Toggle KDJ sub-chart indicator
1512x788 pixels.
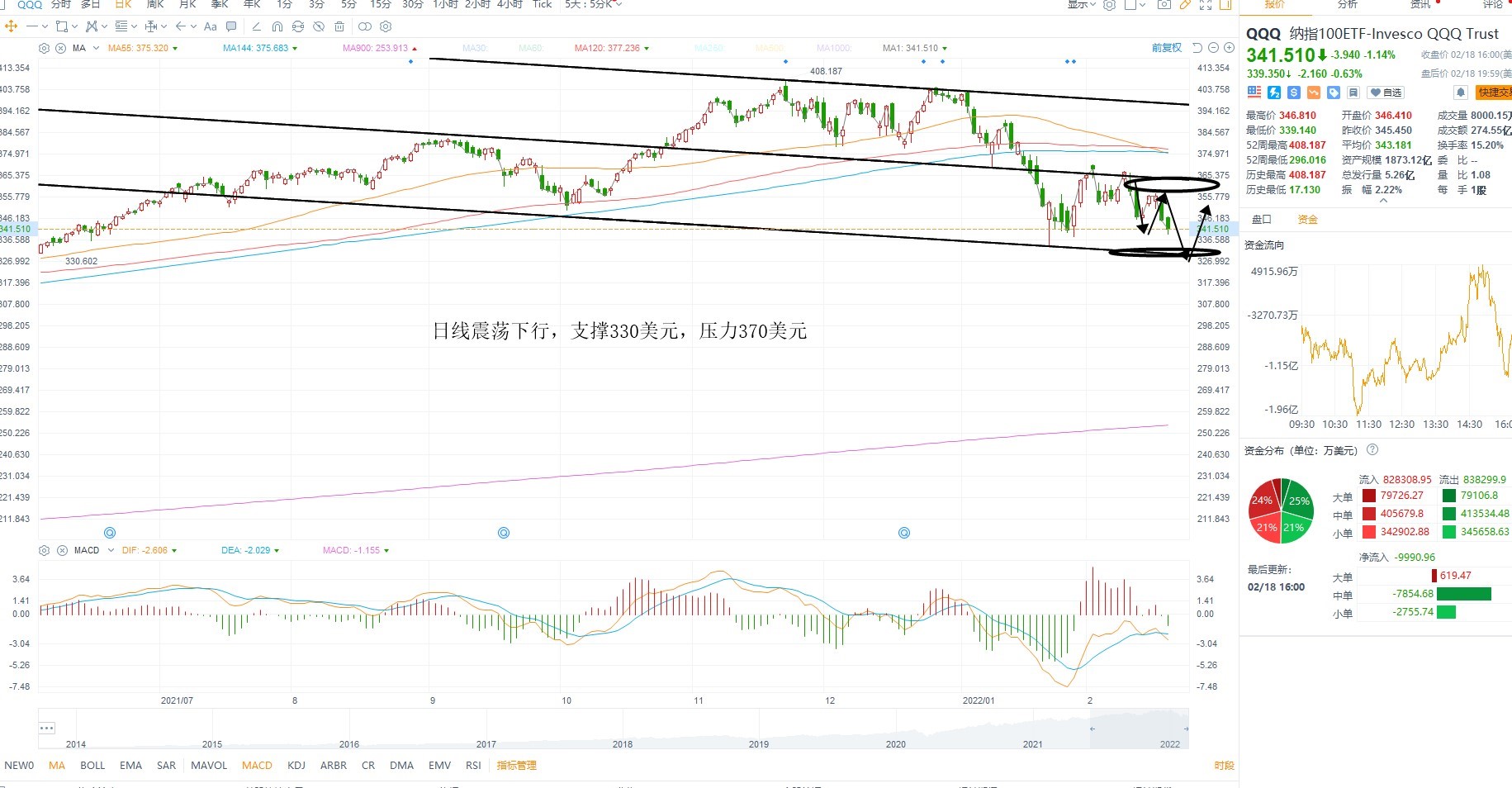296,766
